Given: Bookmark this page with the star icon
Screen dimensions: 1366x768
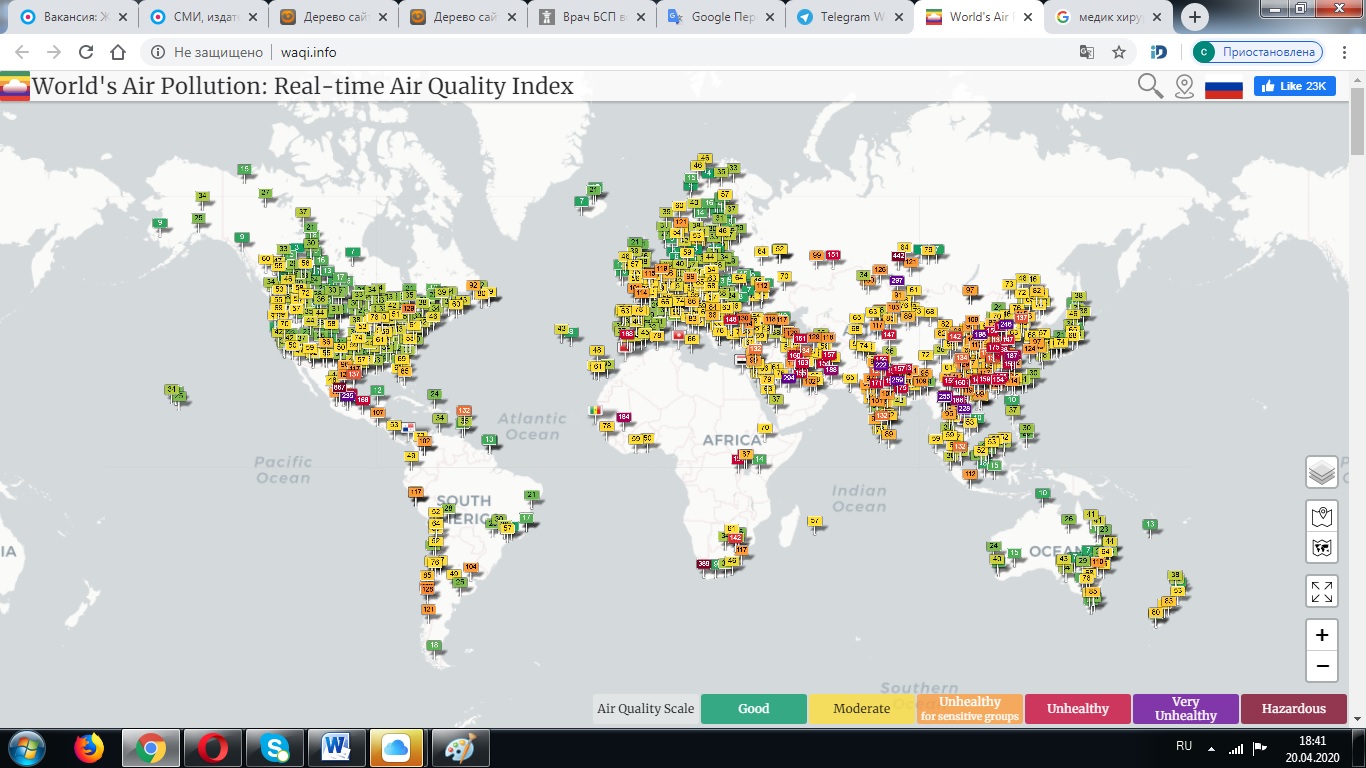Looking at the screenshot, I should point(1119,52).
